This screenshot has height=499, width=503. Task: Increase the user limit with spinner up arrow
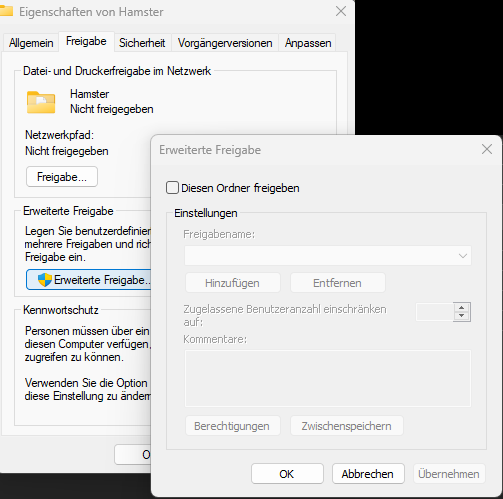click(x=461, y=308)
